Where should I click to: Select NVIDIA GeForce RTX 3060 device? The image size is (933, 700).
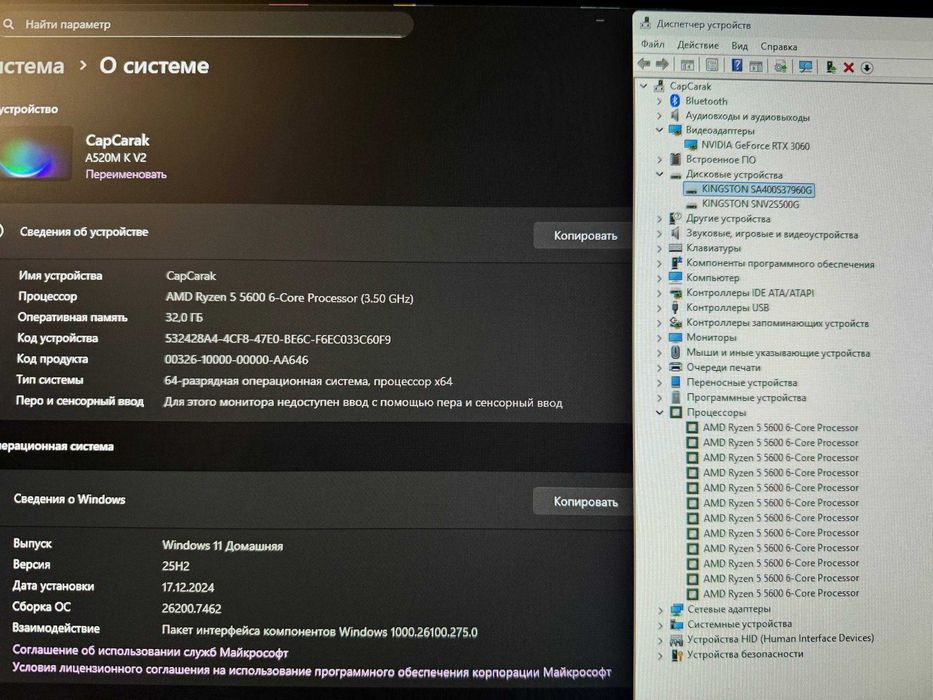[754, 145]
